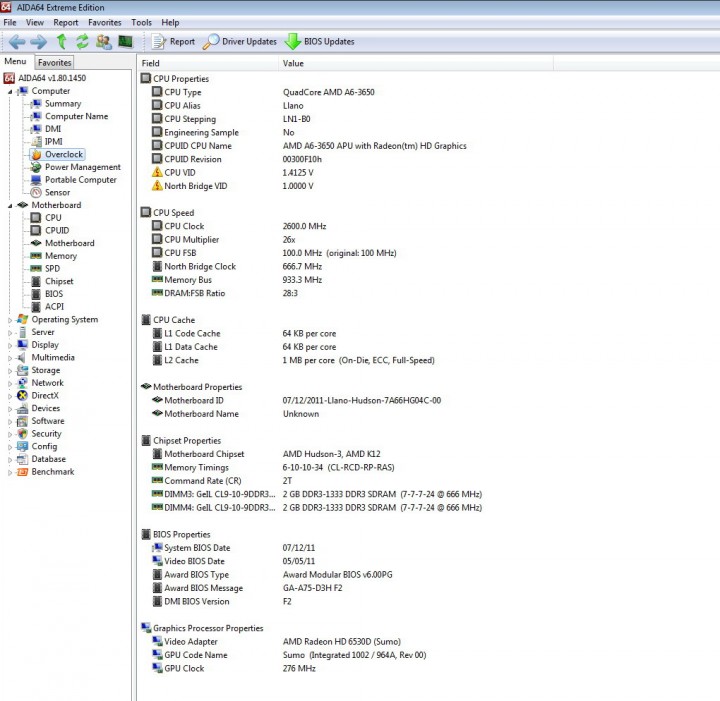Image resolution: width=720 pixels, height=701 pixels.
Task: Click the Storage drives icon
Action: pyautogui.click(x=22, y=370)
